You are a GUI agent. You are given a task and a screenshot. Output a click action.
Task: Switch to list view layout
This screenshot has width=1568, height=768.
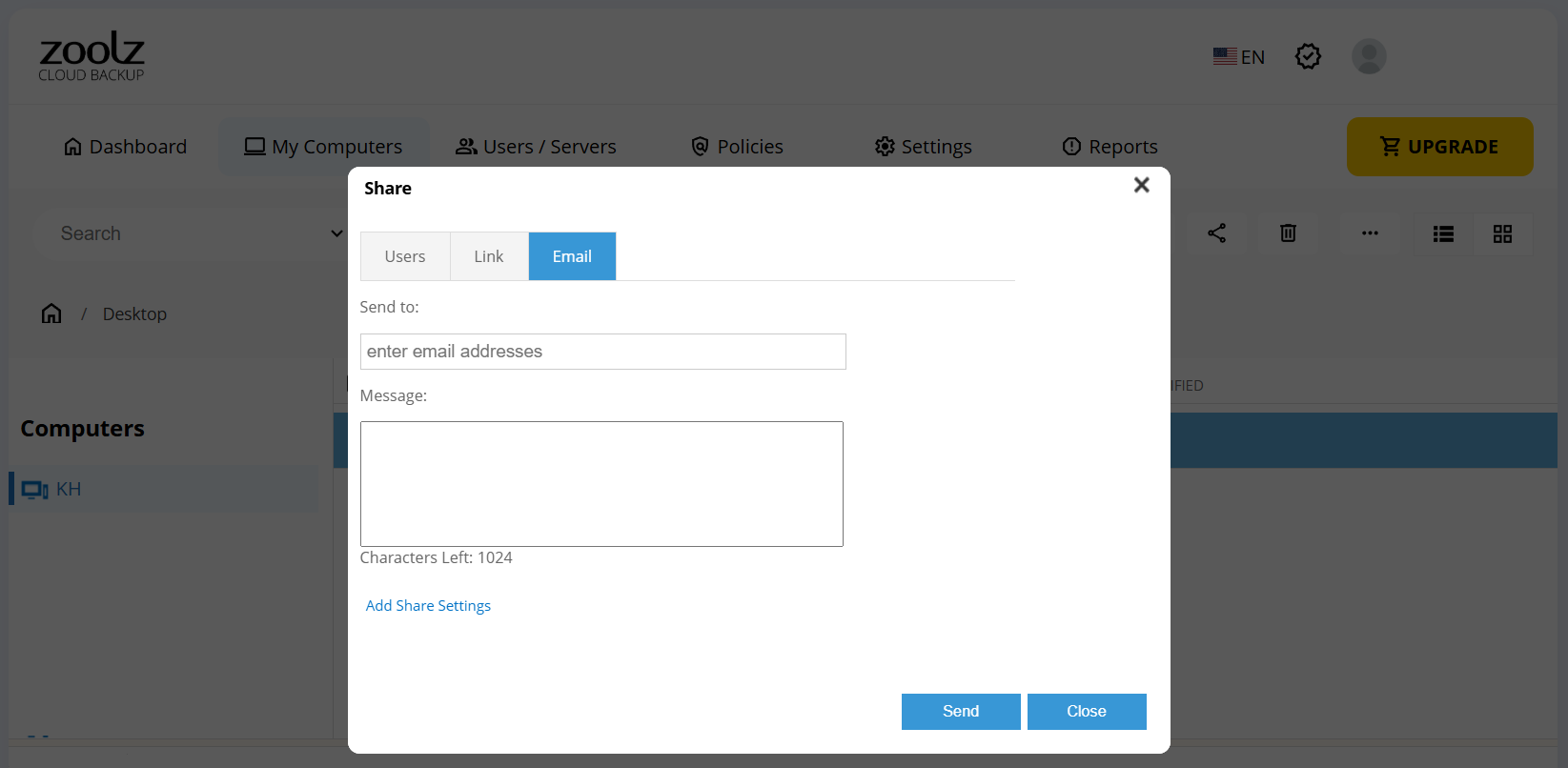(x=1443, y=234)
